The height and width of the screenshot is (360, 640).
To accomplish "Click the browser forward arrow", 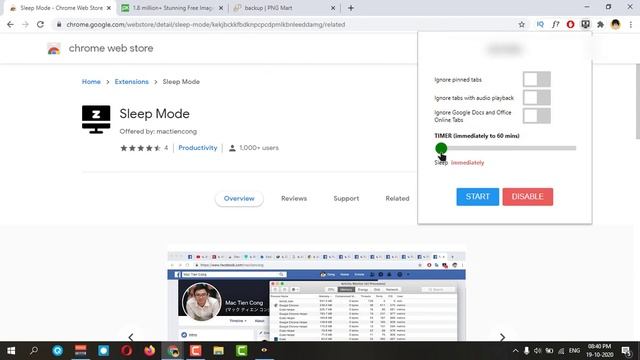I will (25, 24).
